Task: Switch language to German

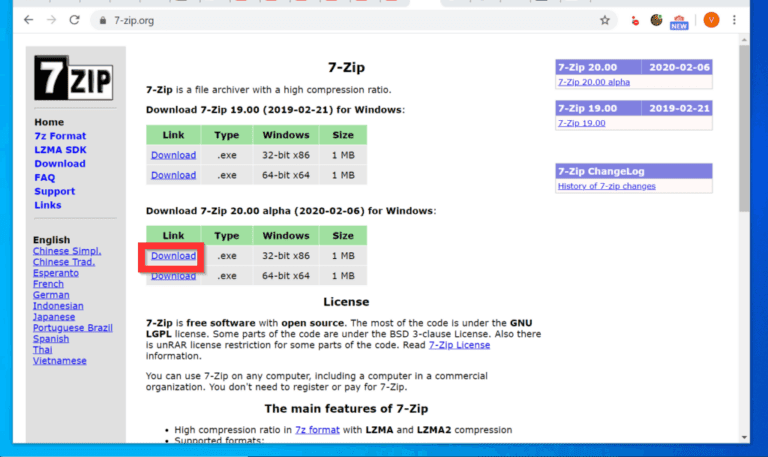Action: [x=51, y=295]
